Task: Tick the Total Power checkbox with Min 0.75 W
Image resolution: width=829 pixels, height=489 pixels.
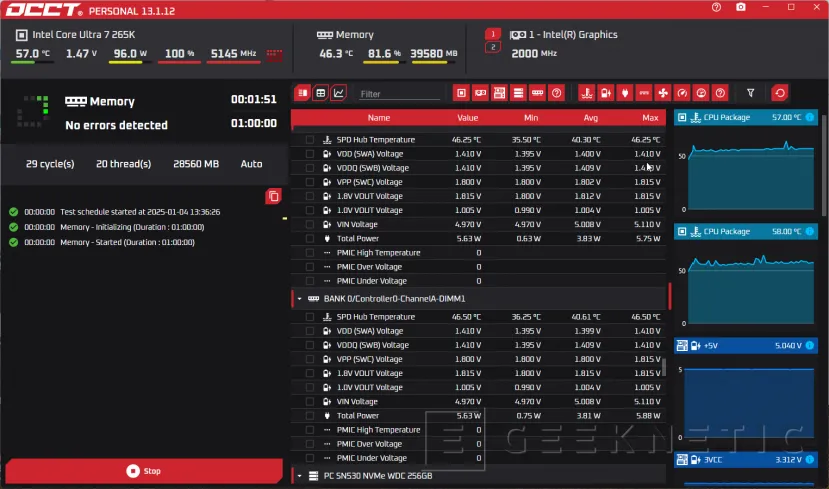Action: point(310,416)
